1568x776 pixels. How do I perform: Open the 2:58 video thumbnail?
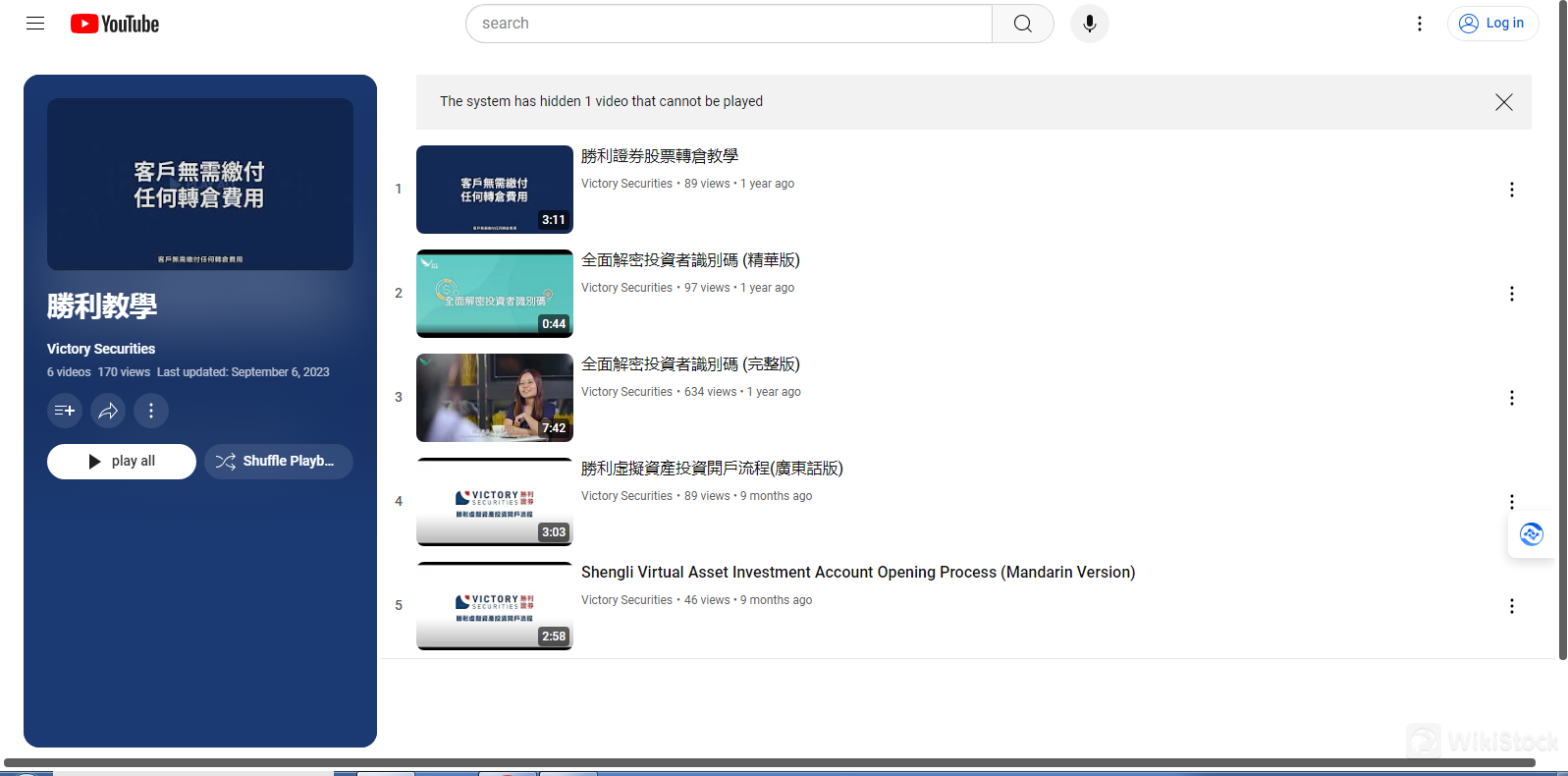495,606
